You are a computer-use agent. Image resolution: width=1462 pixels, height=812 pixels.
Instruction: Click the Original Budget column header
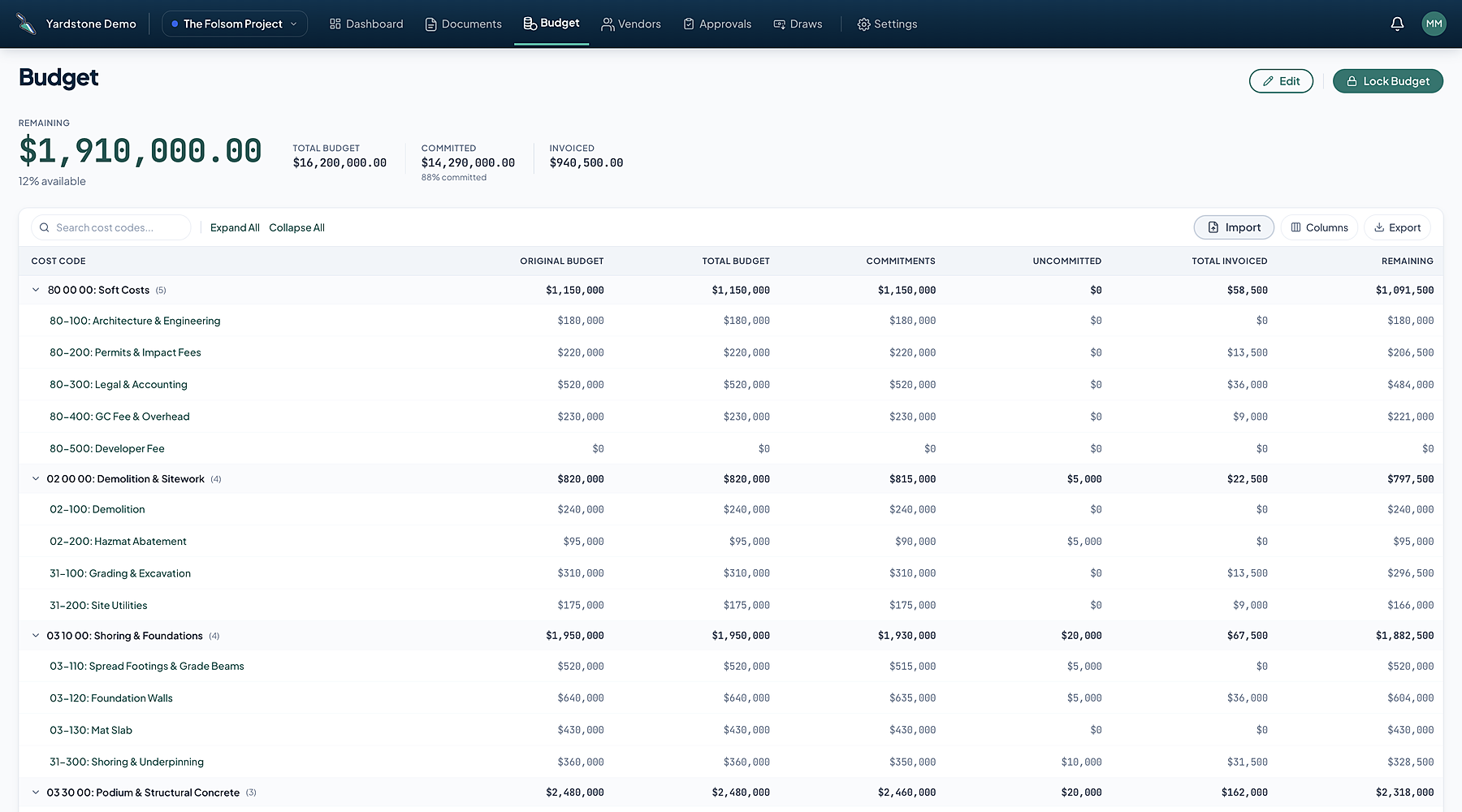click(x=562, y=261)
